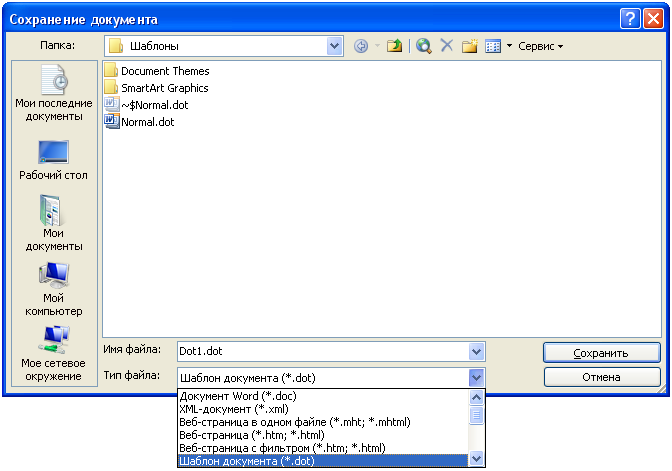
Task: Choose Веб-страница в одном файле option
Action: (323, 422)
